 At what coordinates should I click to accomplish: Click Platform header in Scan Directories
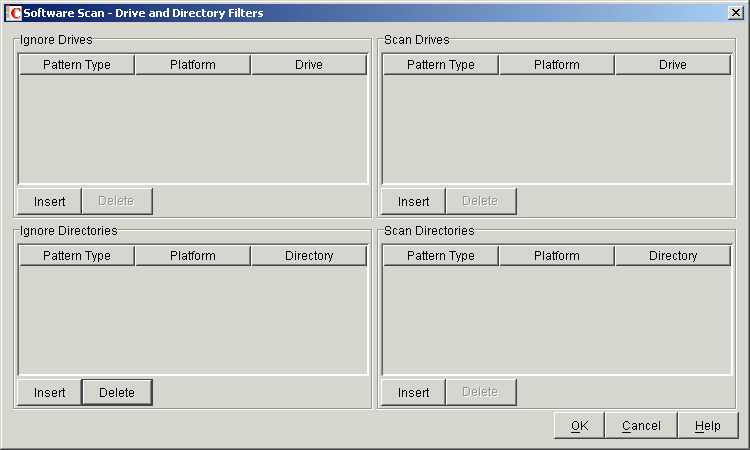557,255
